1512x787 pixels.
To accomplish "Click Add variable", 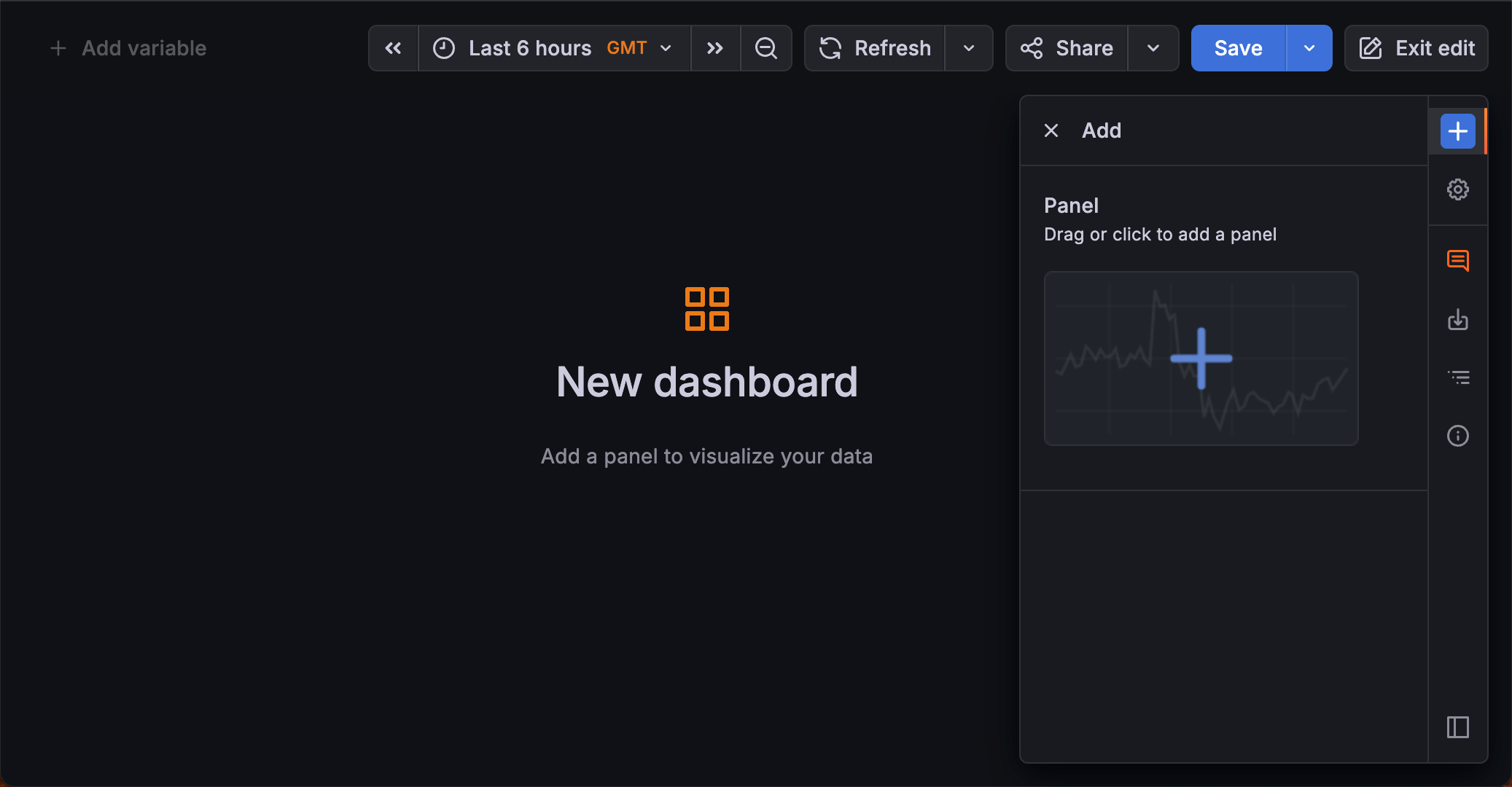I will [128, 48].
